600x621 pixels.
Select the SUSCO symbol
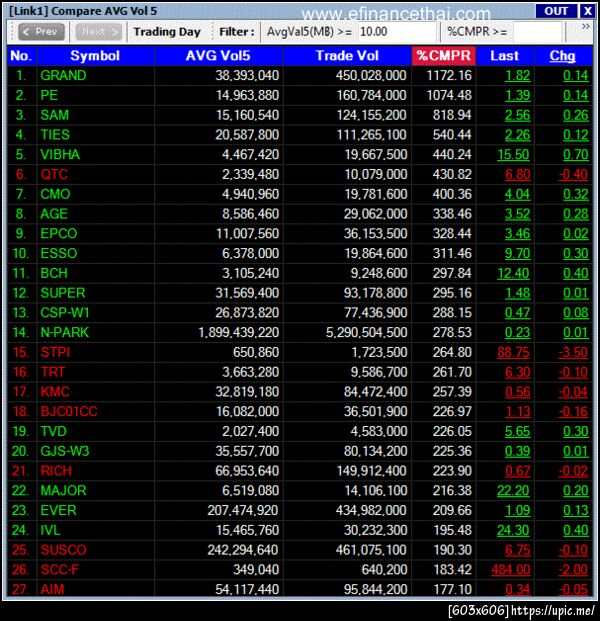pyautogui.click(x=63, y=550)
